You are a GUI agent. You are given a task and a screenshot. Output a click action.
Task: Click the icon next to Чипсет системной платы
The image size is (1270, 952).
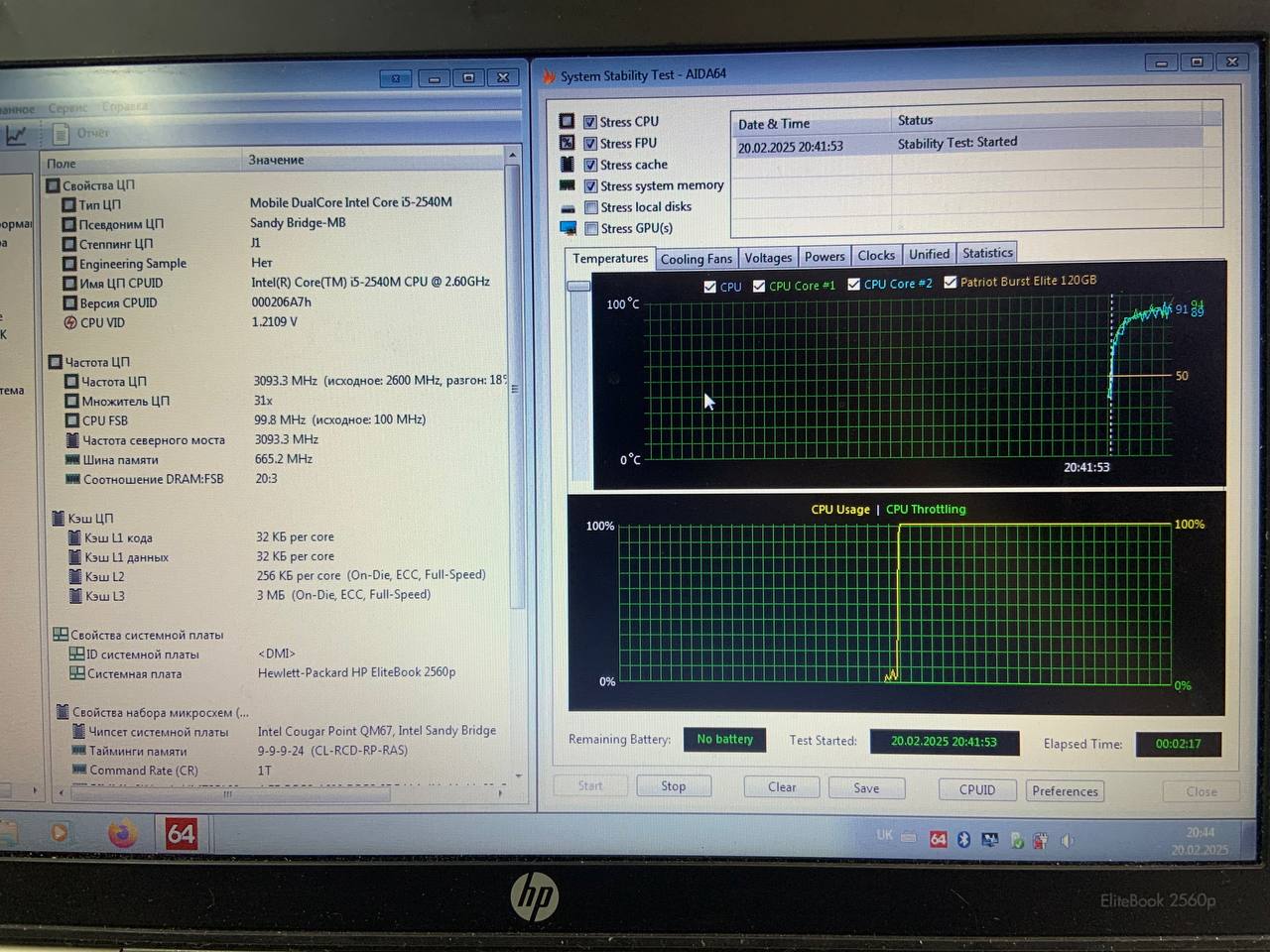coord(79,731)
